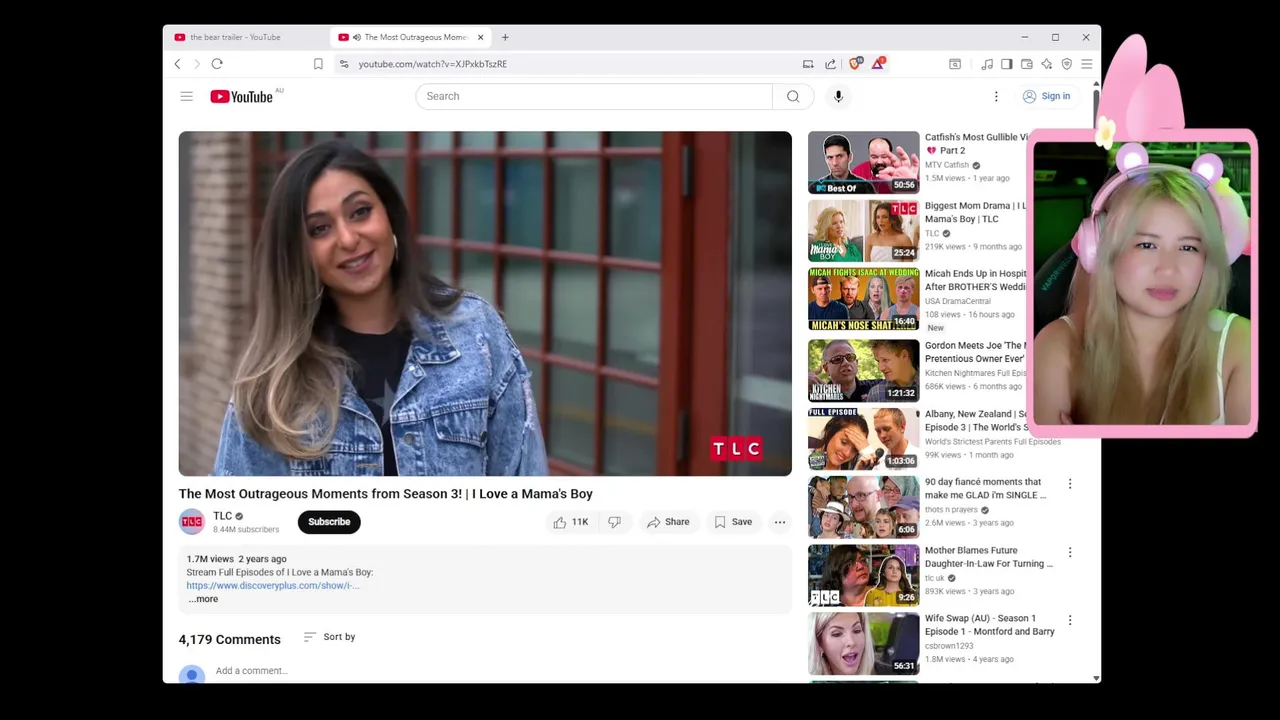Viewport: 1280px width, 720px height.
Task: Open TLC channel name link
Action: [x=222, y=516]
